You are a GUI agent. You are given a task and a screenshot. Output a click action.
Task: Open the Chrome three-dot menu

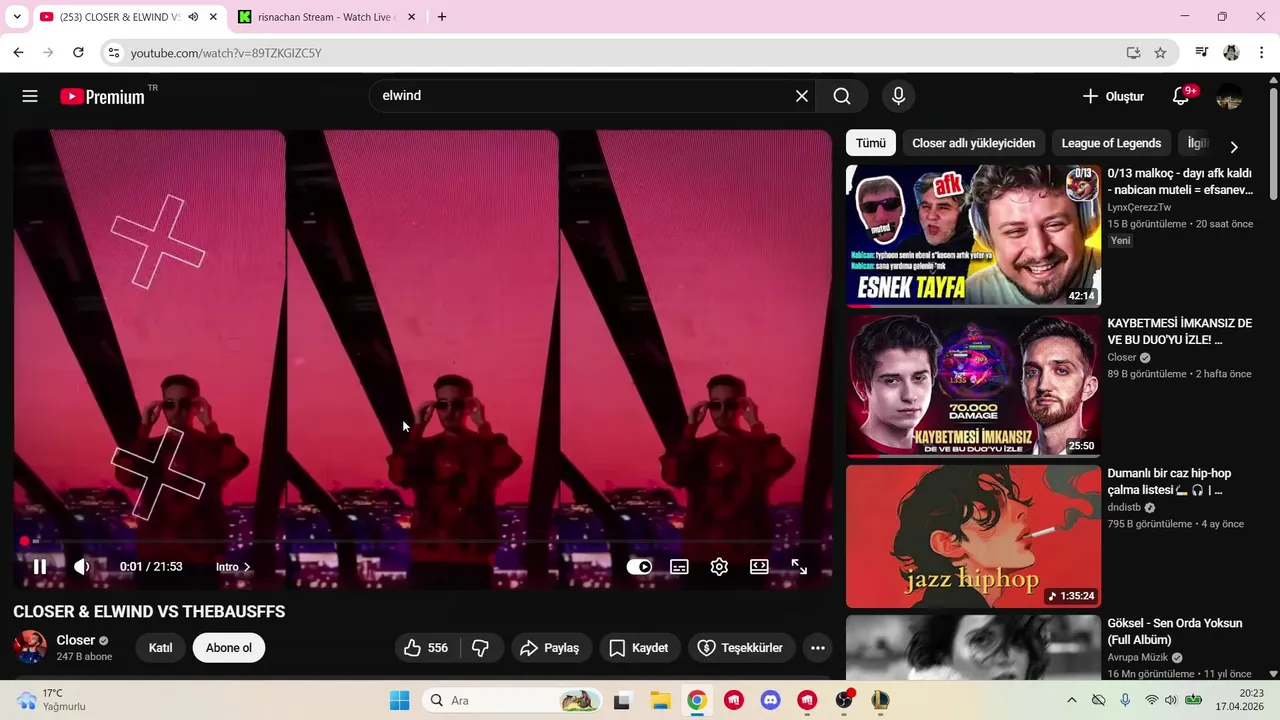point(1262,53)
